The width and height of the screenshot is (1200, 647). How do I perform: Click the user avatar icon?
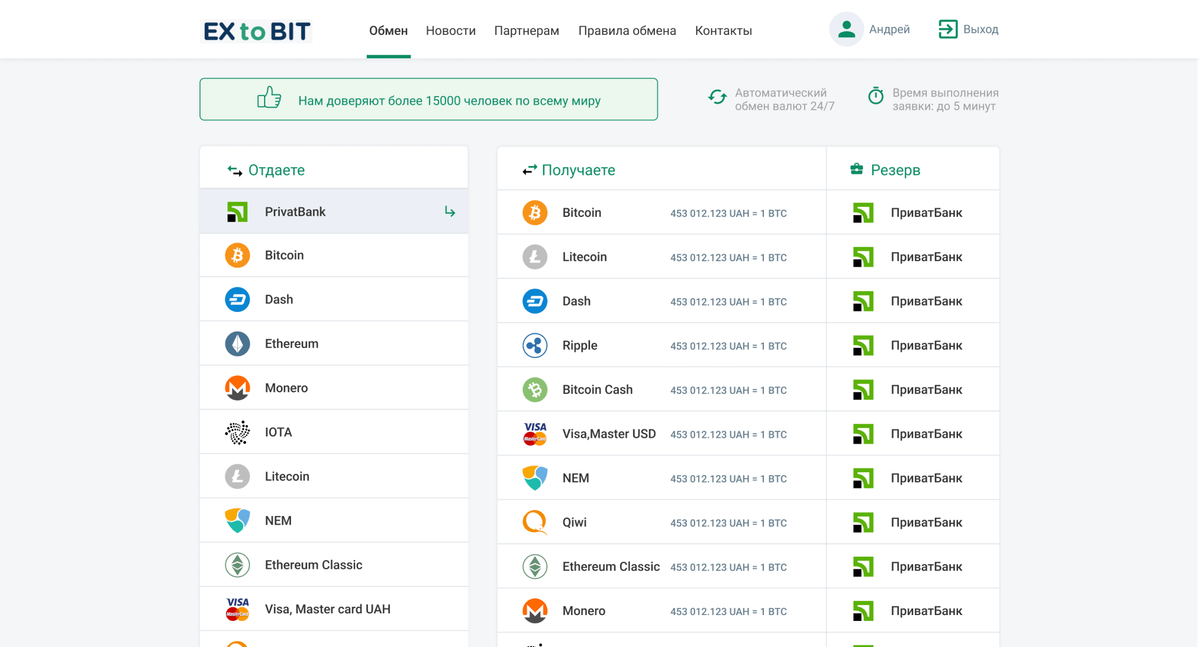tap(846, 30)
